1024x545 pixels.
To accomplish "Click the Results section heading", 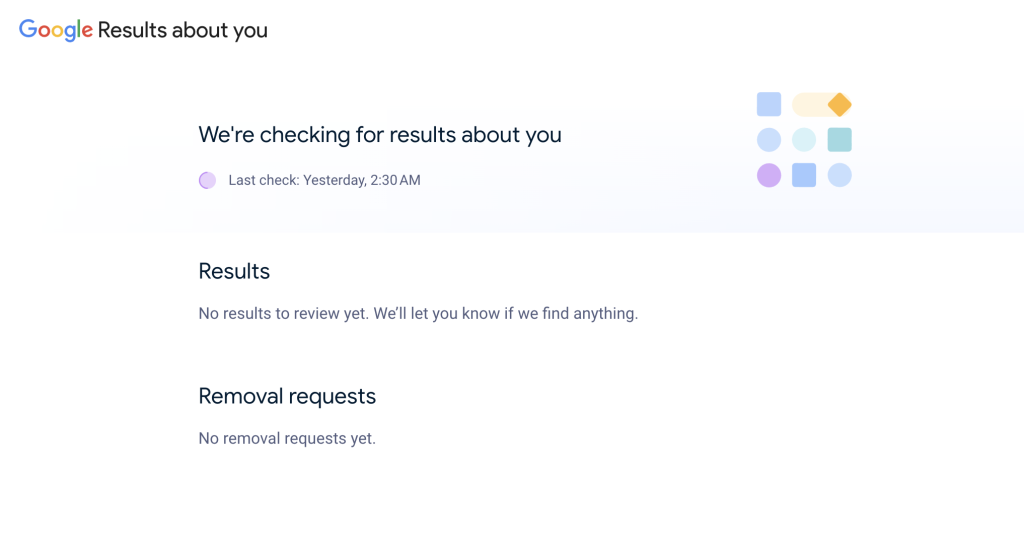I will coord(234,271).
